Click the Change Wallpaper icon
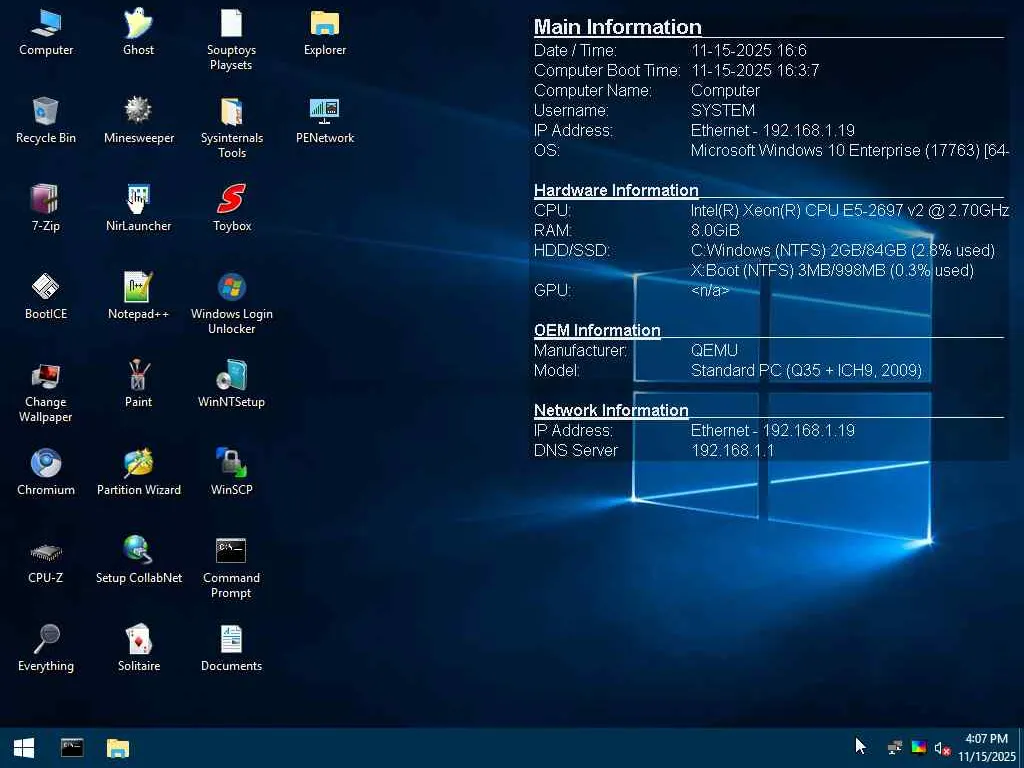Screen dimensions: 1024x768 click(46, 392)
